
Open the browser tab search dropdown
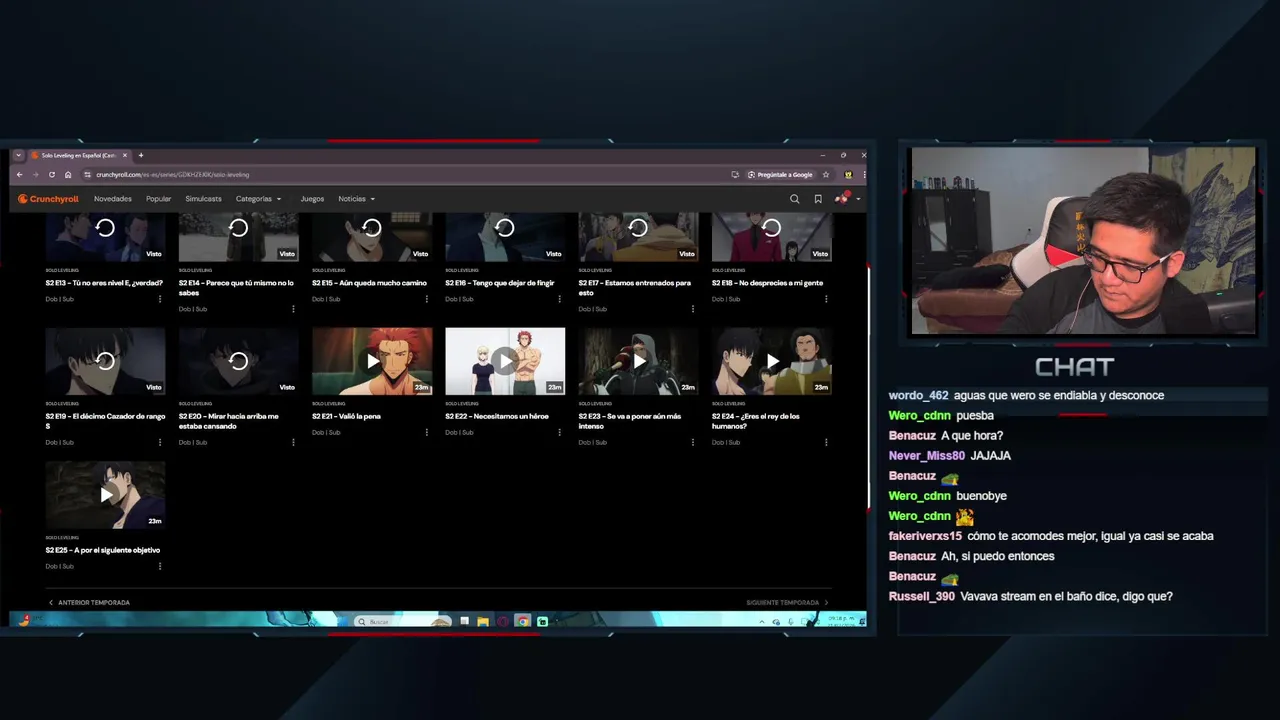pos(18,155)
